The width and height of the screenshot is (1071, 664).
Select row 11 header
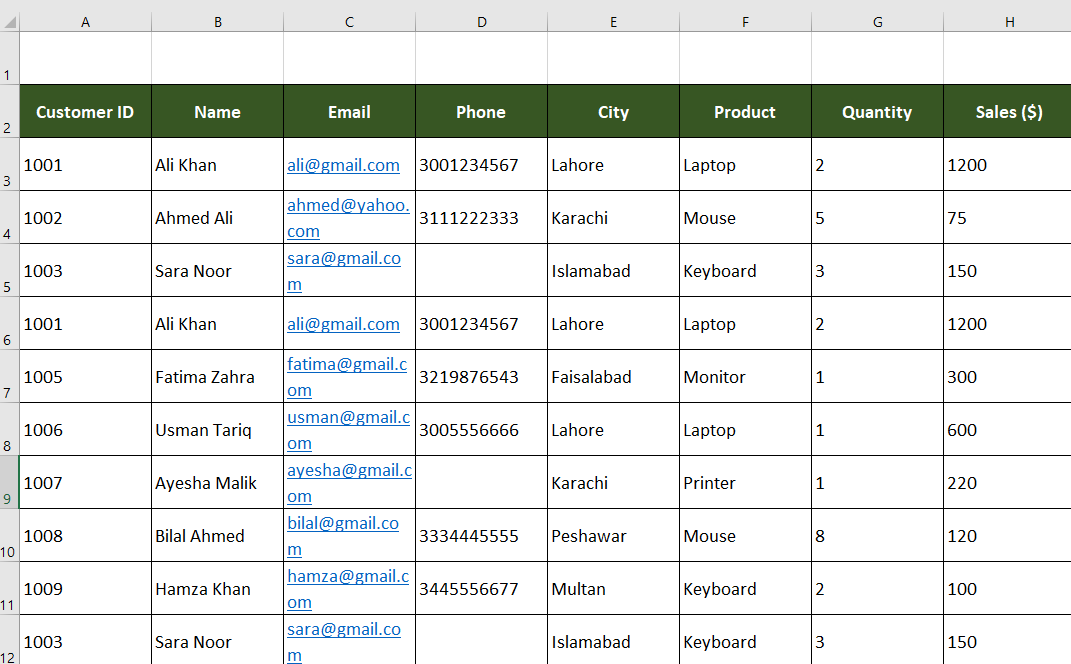pos(10,588)
